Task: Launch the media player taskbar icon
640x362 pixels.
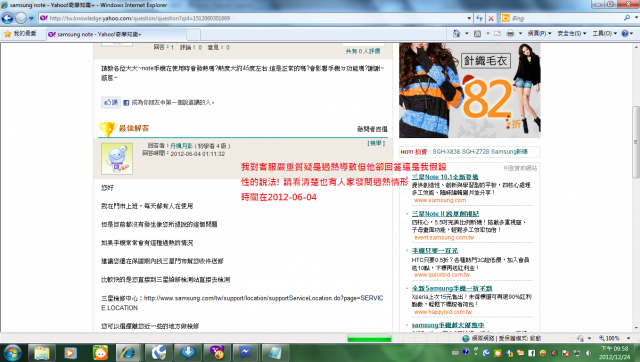Action: pyautogui.click(x=71, y=353)
